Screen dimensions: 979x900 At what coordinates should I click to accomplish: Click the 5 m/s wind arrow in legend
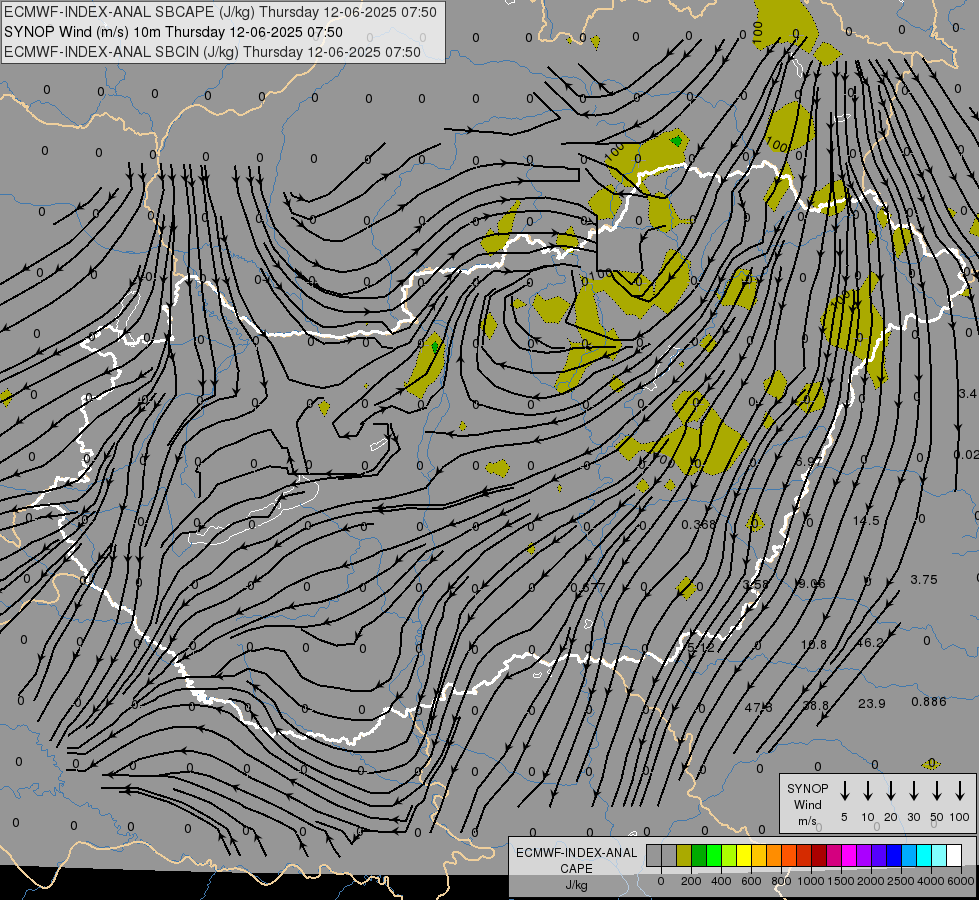tap(844, 791)
